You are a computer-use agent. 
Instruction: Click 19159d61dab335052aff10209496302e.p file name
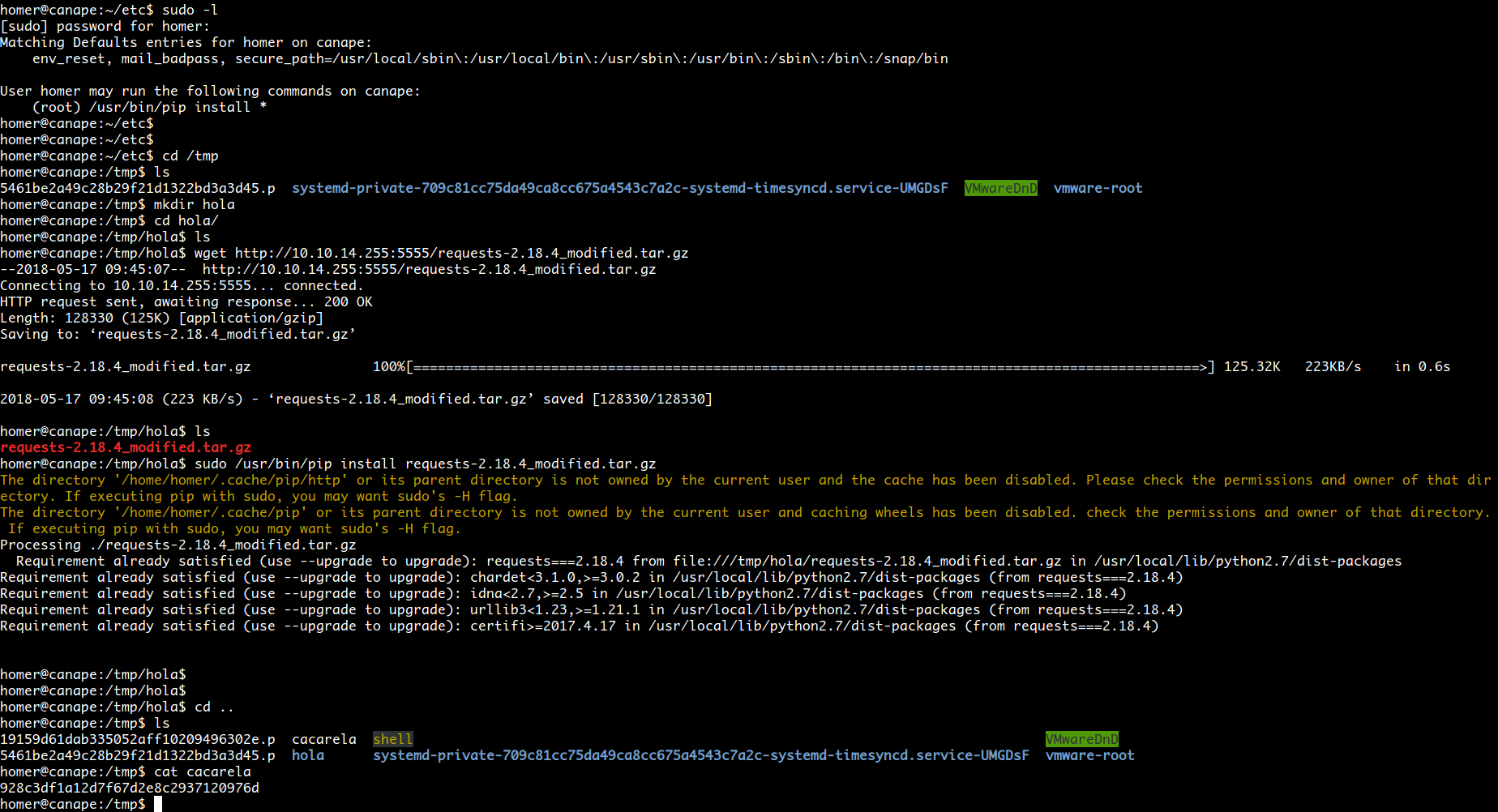click(x=138, y=739)
